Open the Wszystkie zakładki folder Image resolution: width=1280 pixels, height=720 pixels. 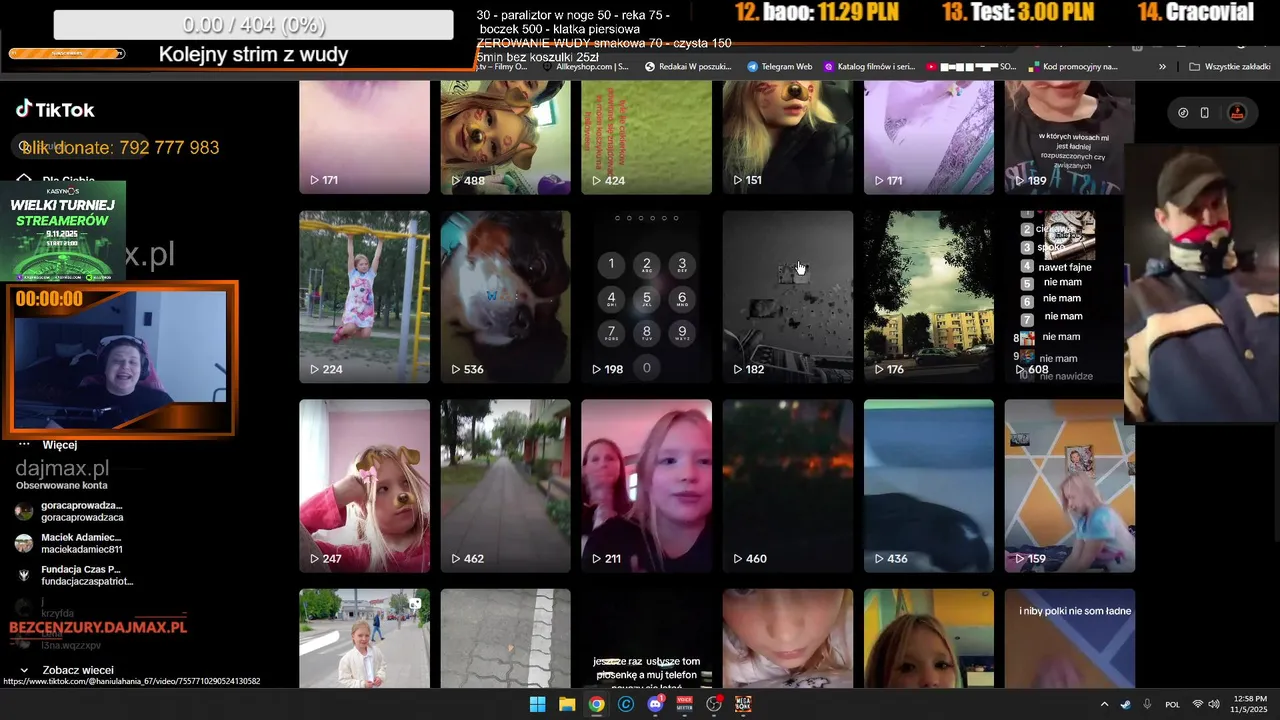click(1229, 67)
